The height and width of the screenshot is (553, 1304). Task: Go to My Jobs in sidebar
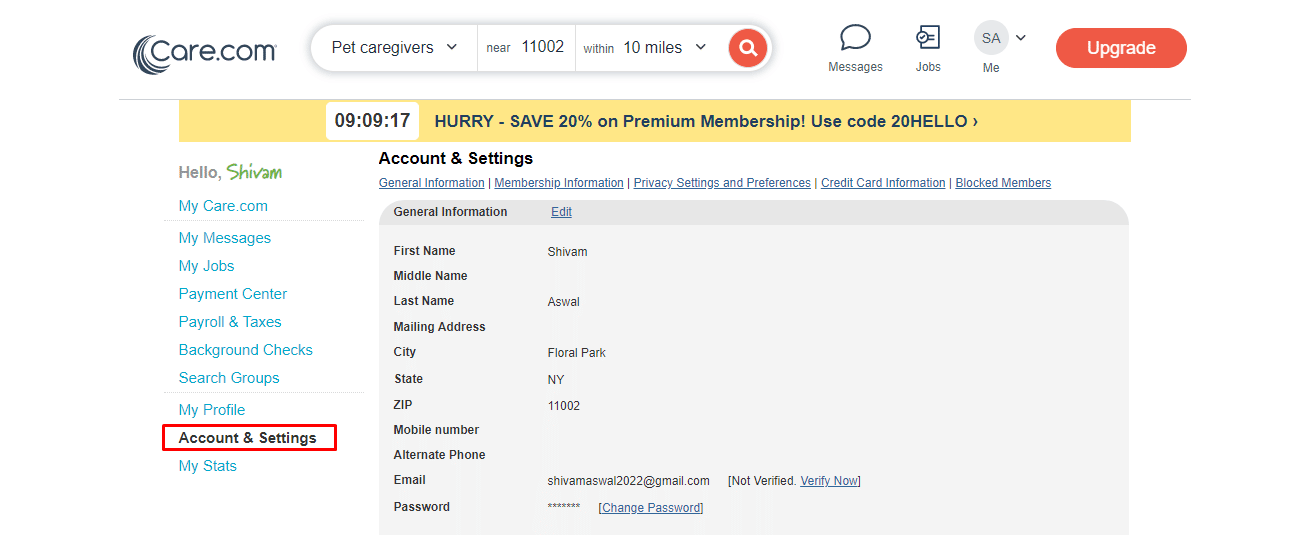point(207,266)
